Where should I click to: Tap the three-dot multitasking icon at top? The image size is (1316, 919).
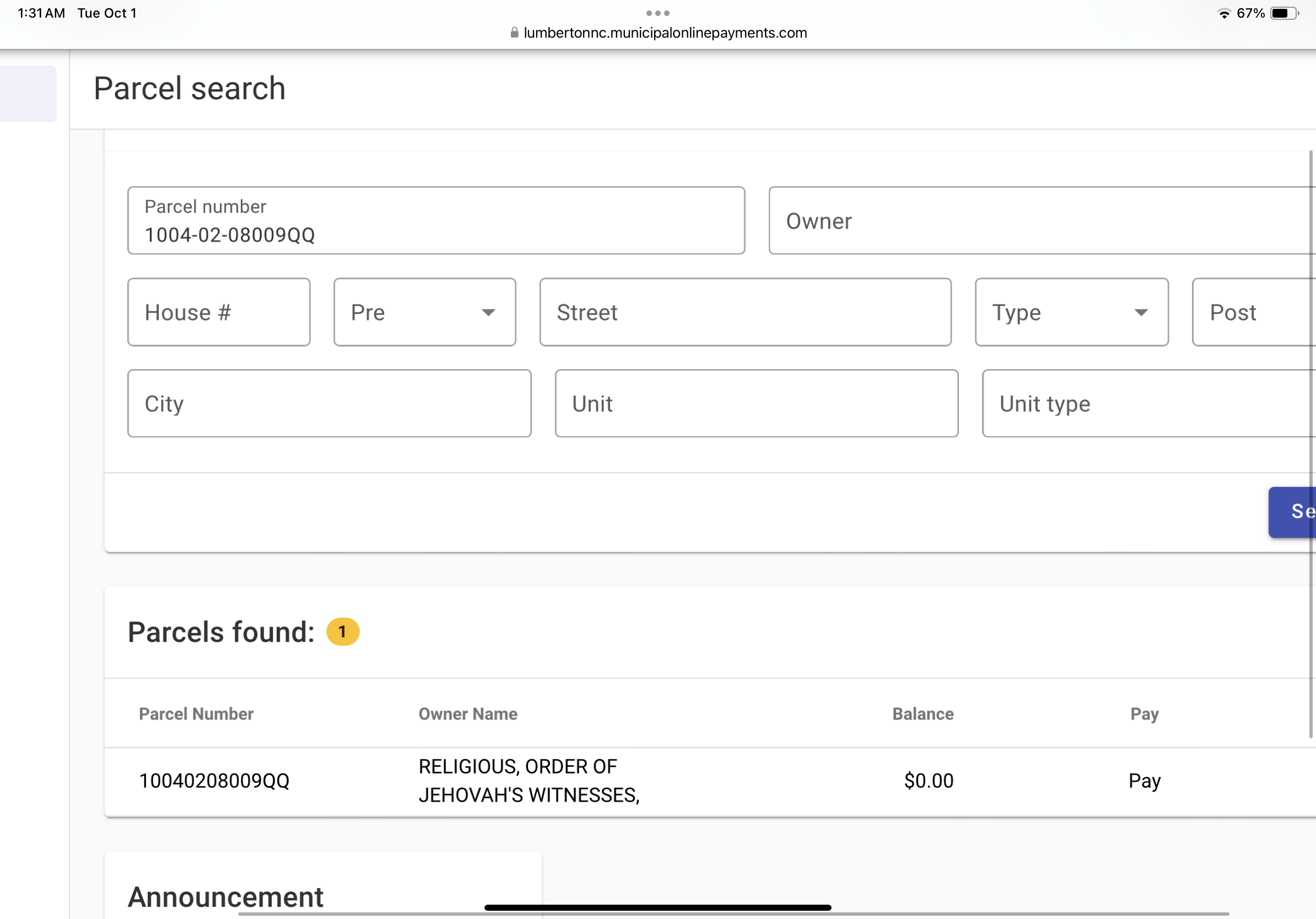pyautogui.click(x=657, y=13)
